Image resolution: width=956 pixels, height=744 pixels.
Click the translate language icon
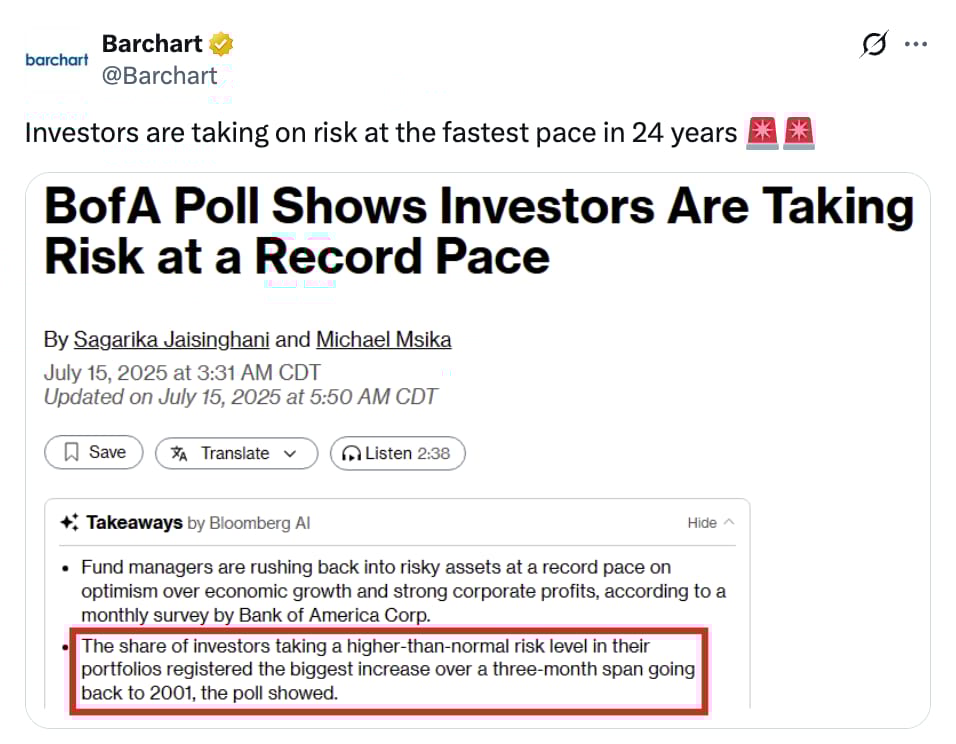tap(179, 453)
